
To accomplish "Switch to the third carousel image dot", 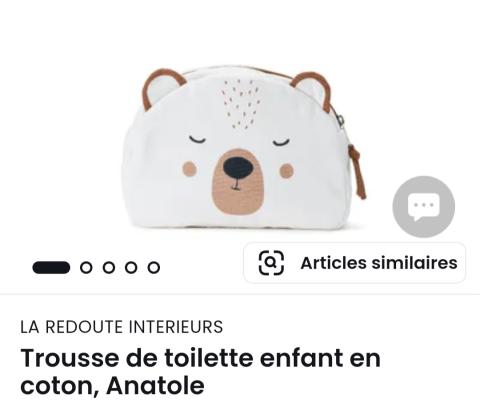I will [109, 267].
